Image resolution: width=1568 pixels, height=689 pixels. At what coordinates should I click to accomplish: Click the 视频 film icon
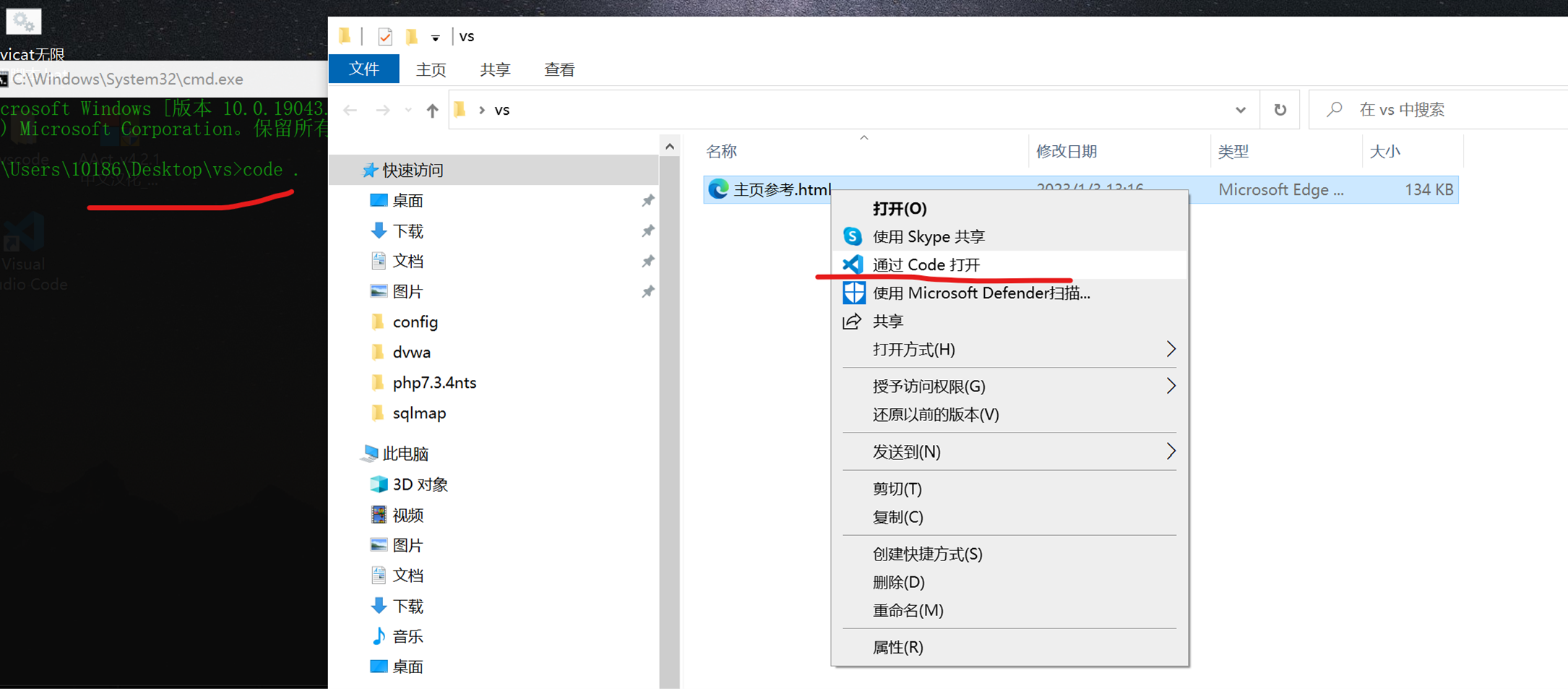(378, 514)
